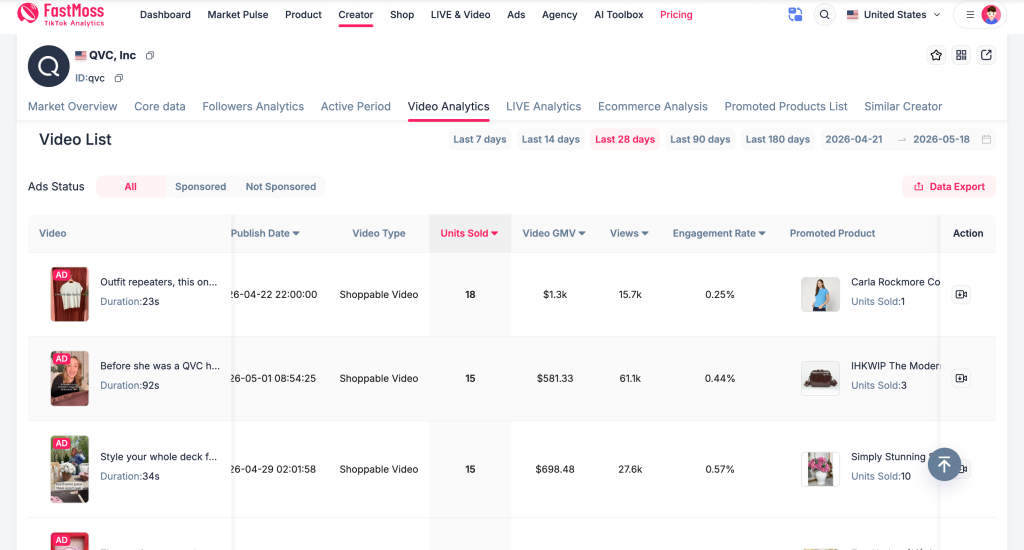
Task: Edit the start date 2026-04-21 field
Action: [854, 139]
